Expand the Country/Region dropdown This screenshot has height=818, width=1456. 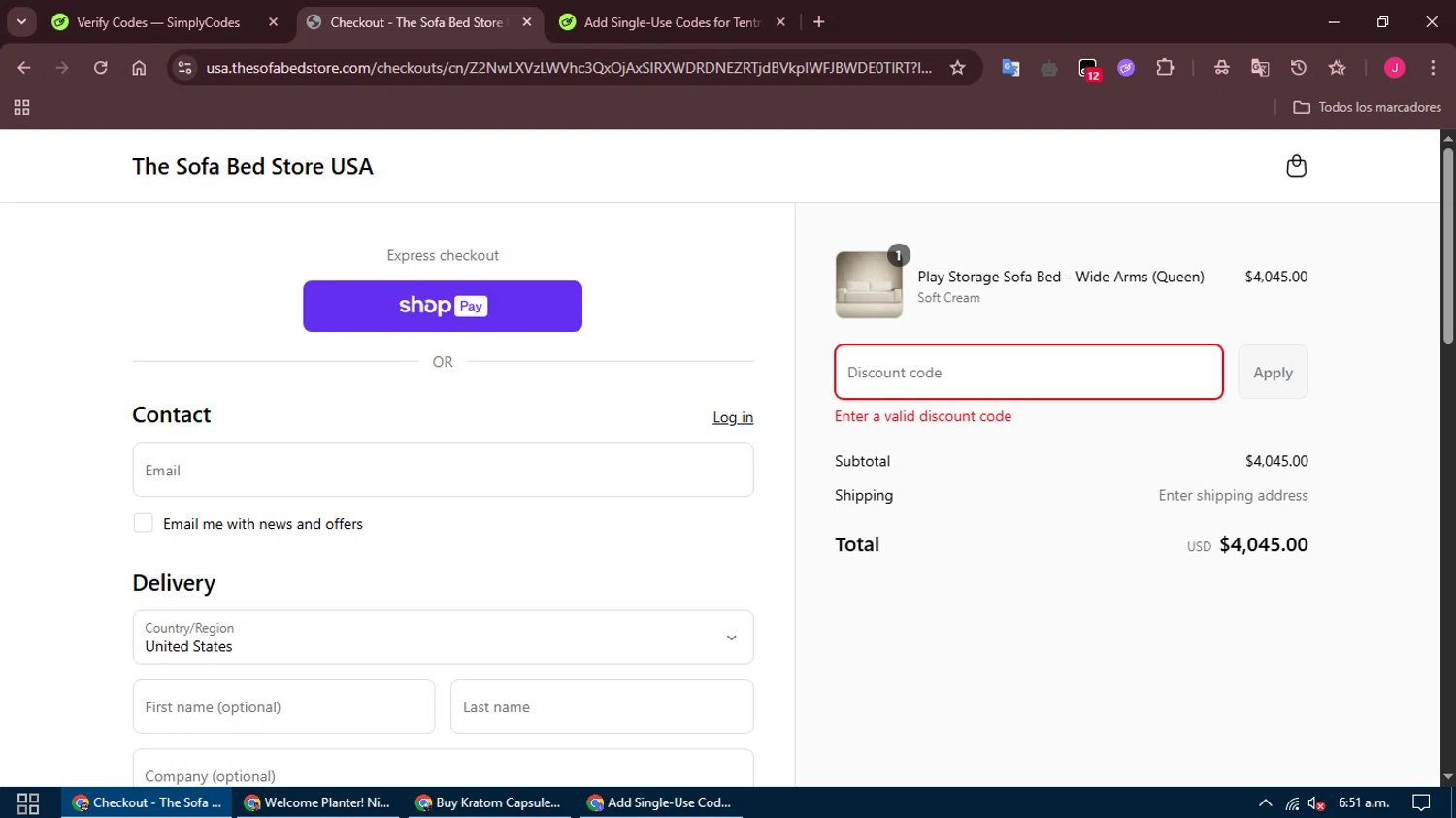pos(443,638)
